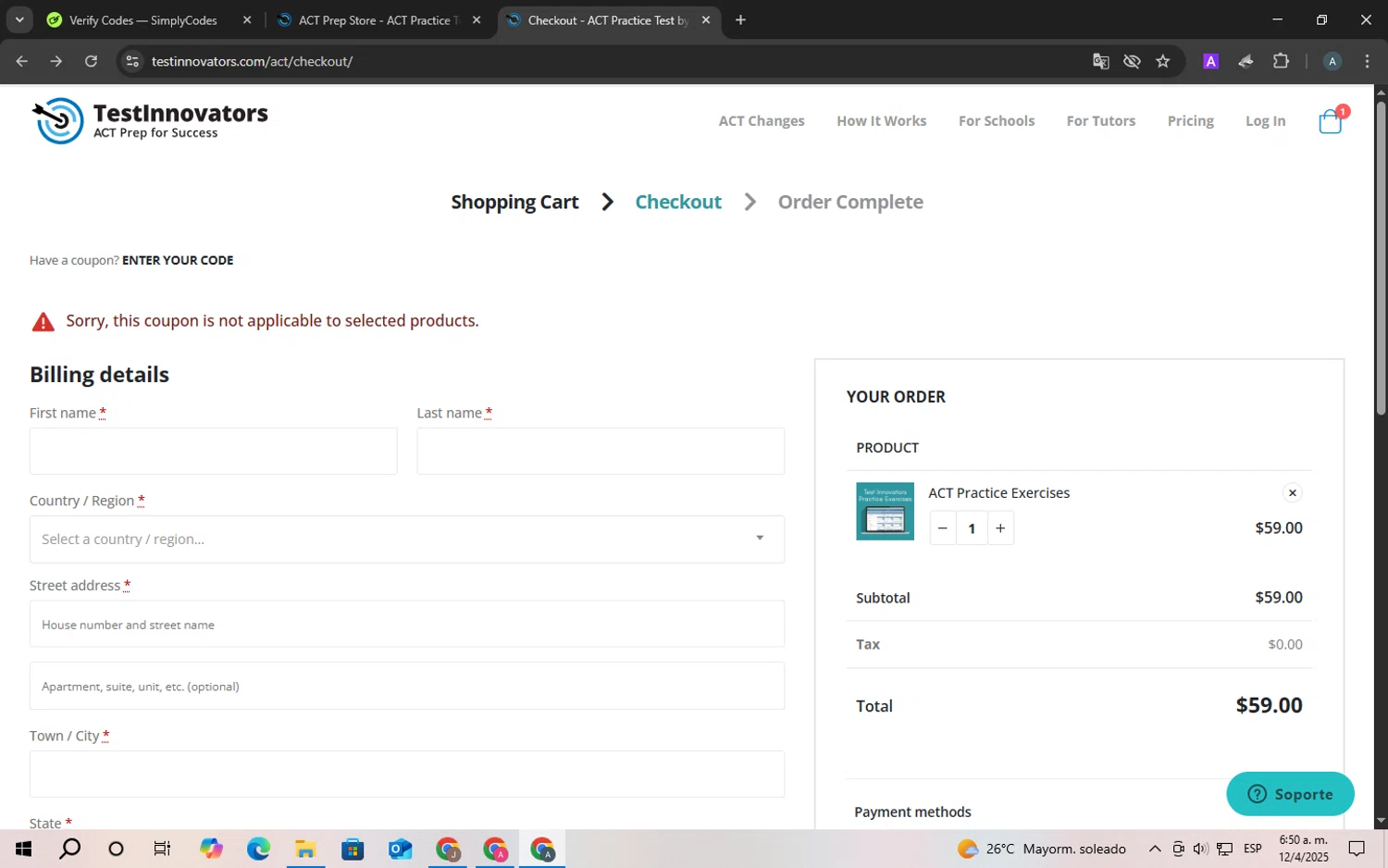Click the browser back arrow

(22, 61)
